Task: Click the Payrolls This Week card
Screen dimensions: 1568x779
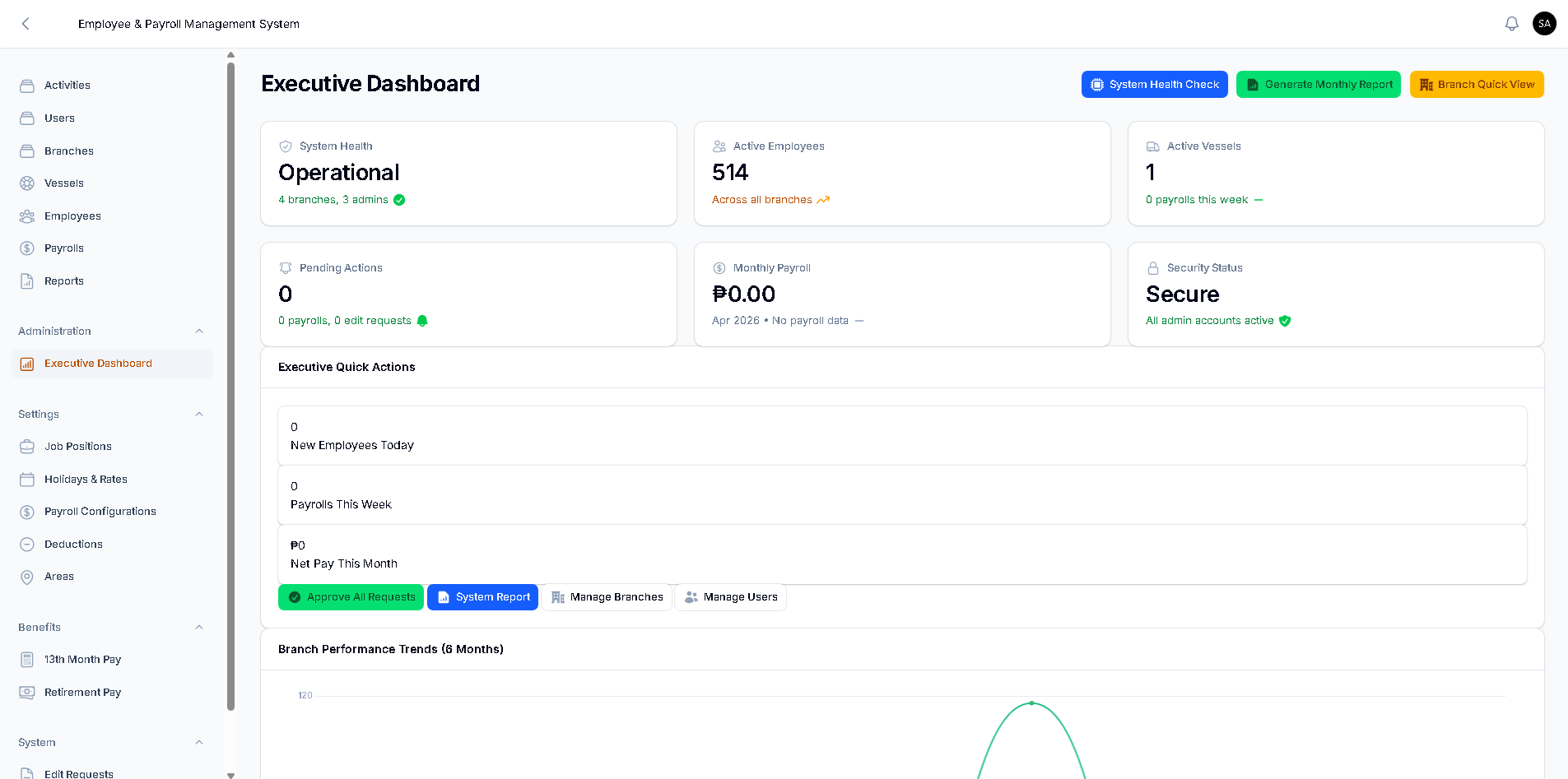Action: click(902, 495)
